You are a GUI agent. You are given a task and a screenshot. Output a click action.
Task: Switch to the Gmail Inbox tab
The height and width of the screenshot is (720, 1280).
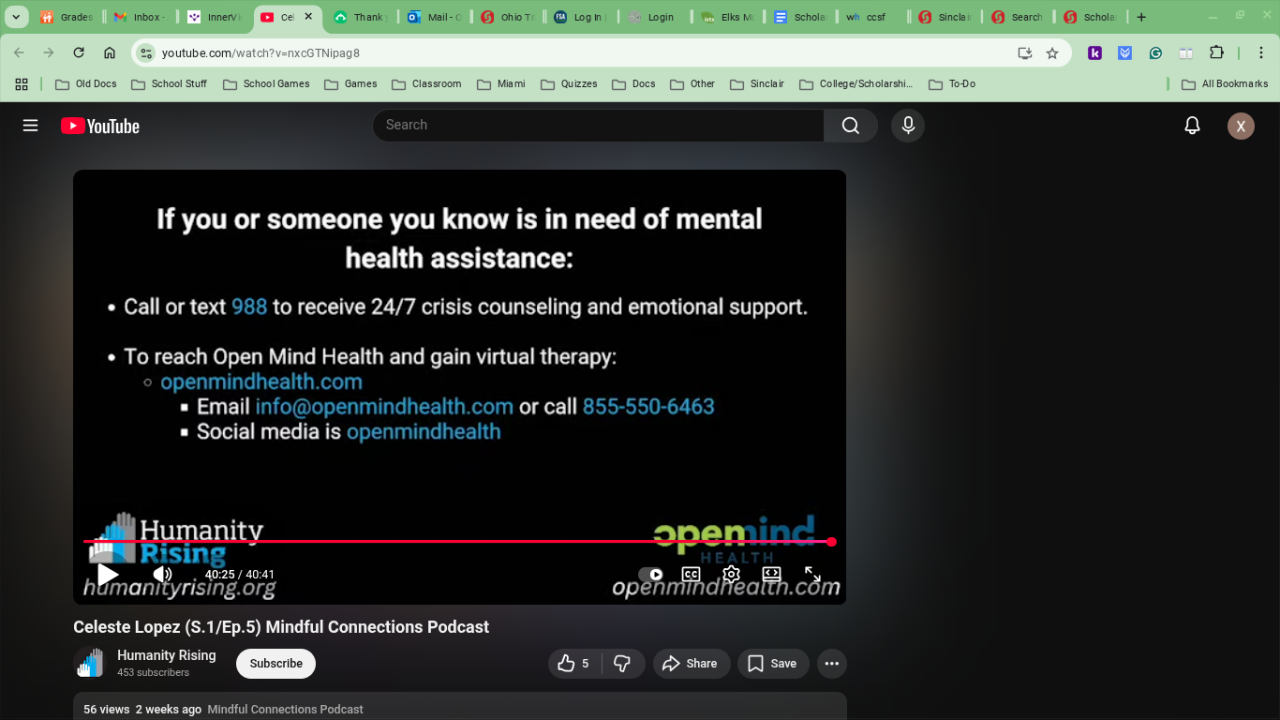(x=140, y=17)
